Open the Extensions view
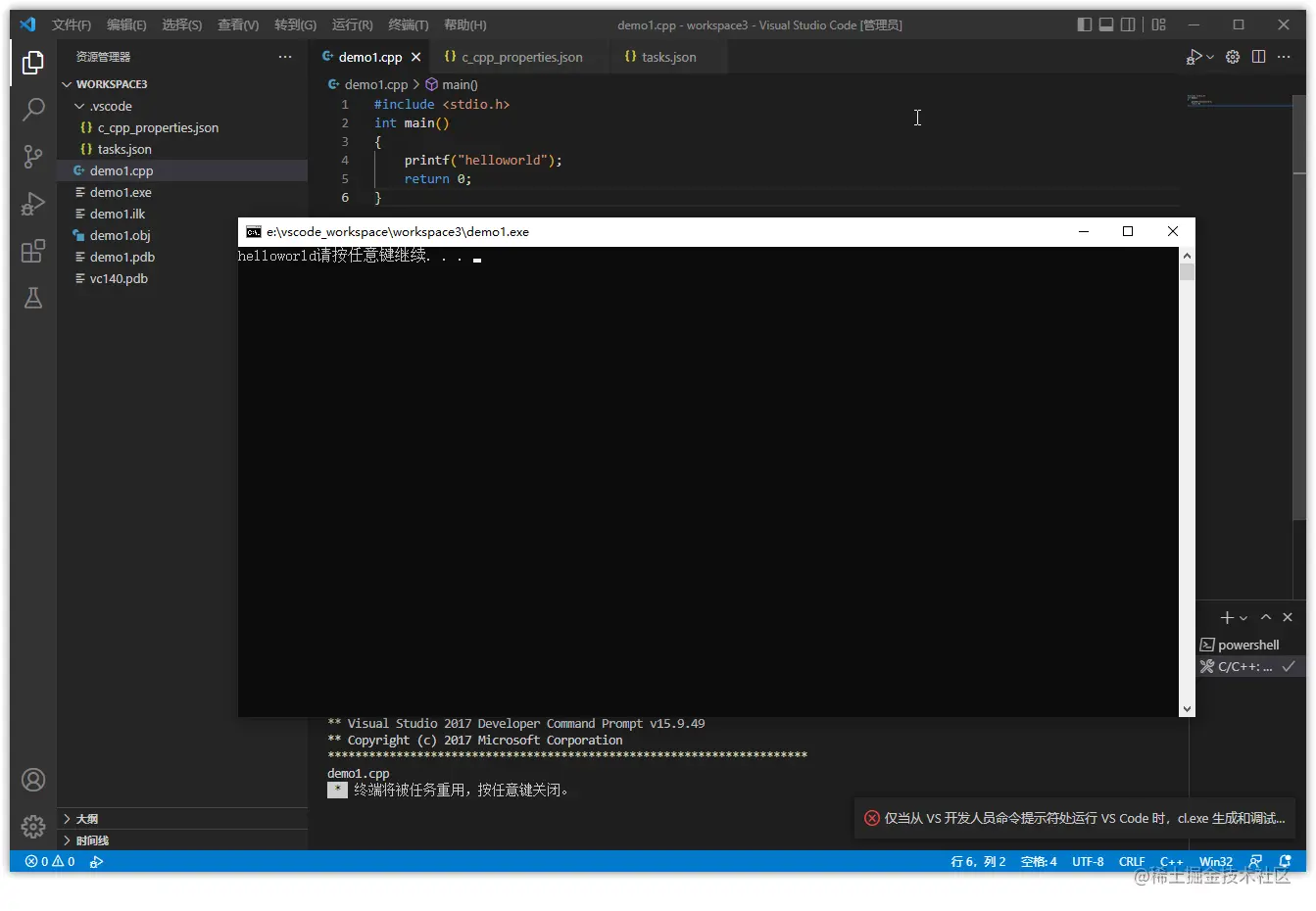Viewport: 1316px width, 911px height. [x=33, y=251]
